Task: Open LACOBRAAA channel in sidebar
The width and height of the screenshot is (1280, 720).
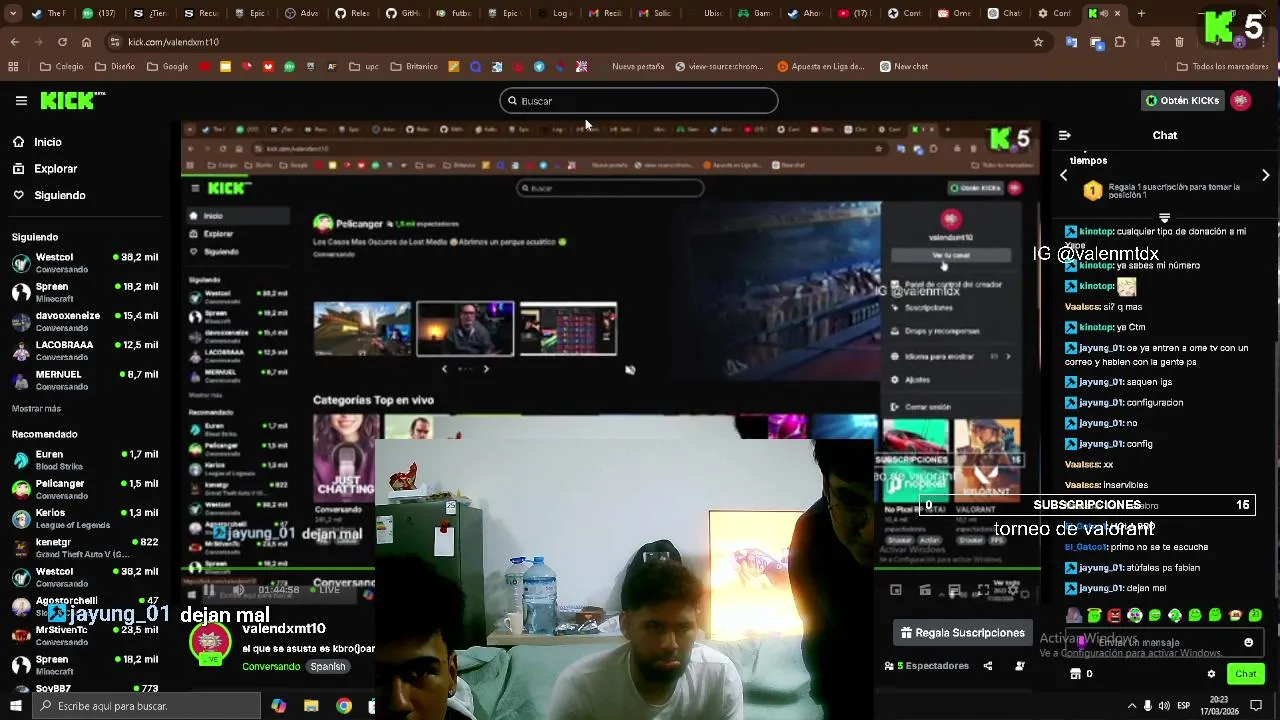Action: point(84,350)
